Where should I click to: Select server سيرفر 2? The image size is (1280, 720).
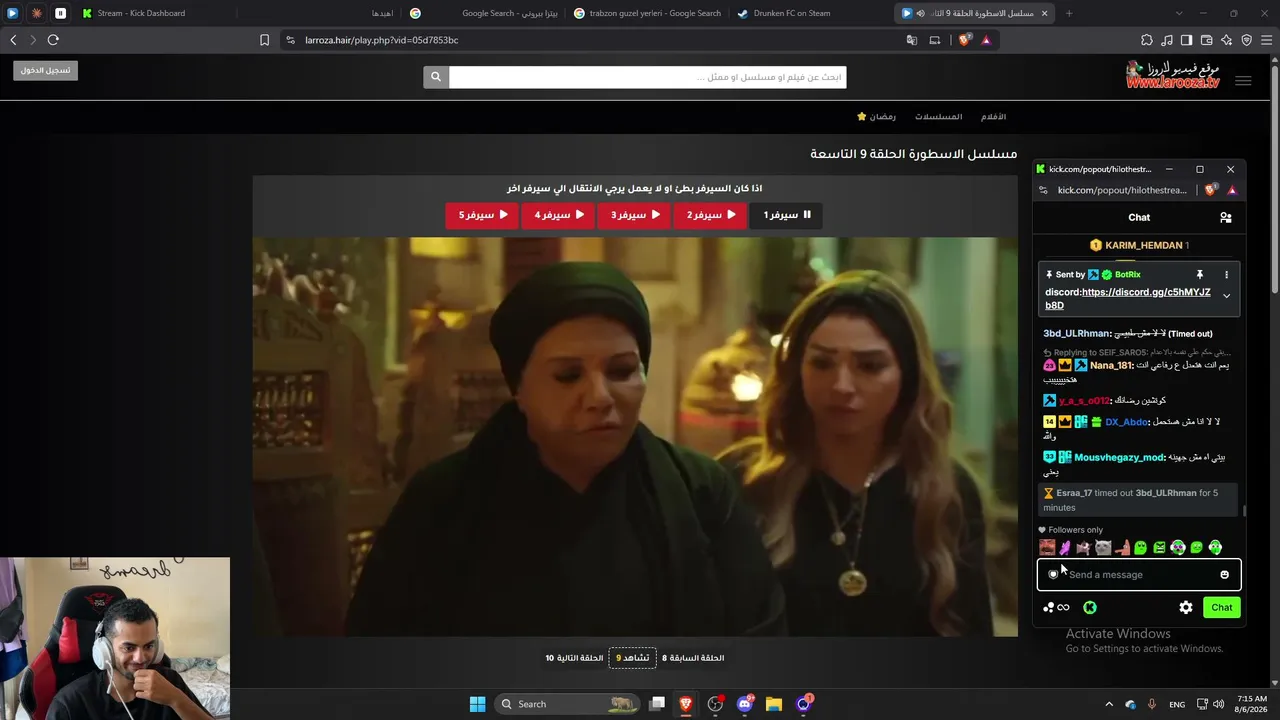710,215
